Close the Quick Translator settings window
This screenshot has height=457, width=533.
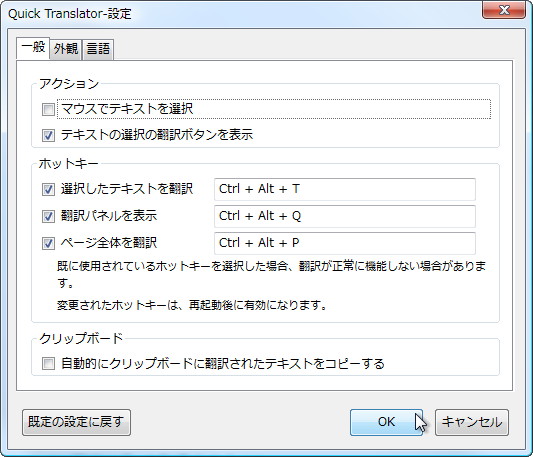(x=504, y=10)
